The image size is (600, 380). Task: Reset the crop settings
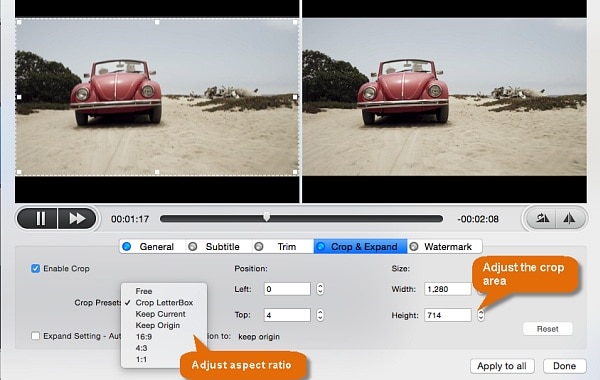(x=548, y=329)
